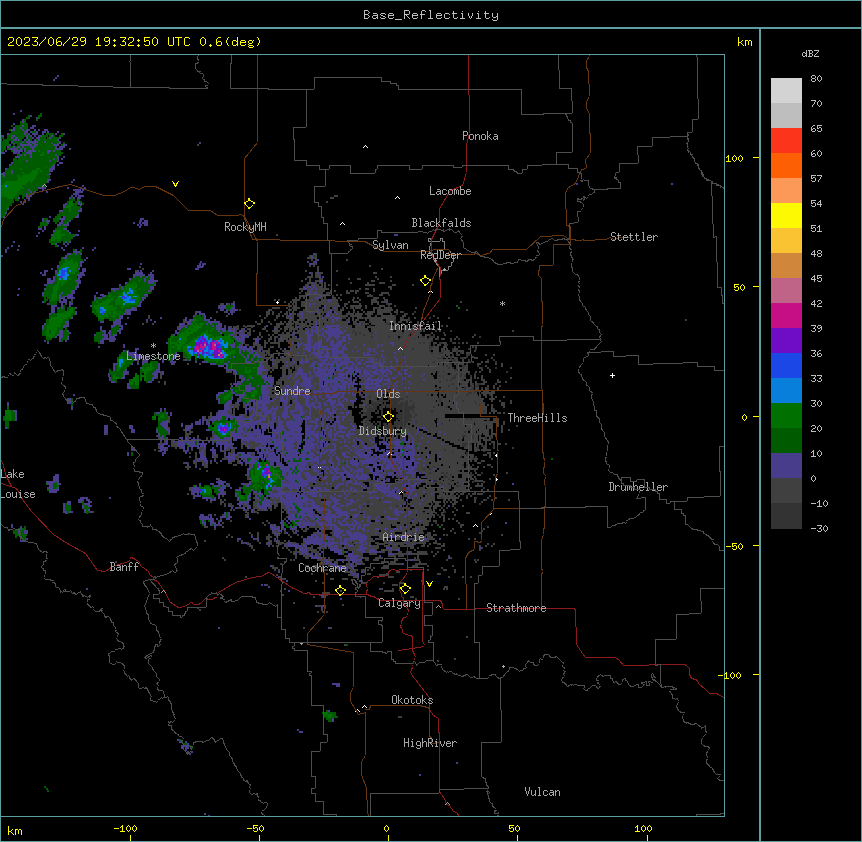Click the -50 tick on right axis

tap(734, 546)
